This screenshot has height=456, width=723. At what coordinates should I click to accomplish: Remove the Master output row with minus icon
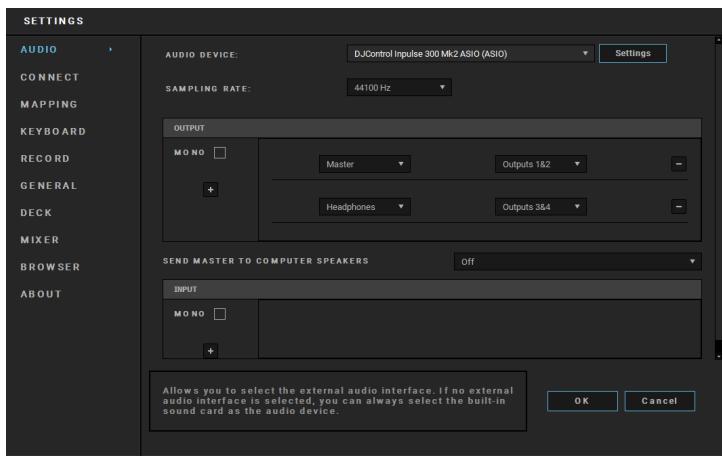pyautogui.click(x=678, y=164)
